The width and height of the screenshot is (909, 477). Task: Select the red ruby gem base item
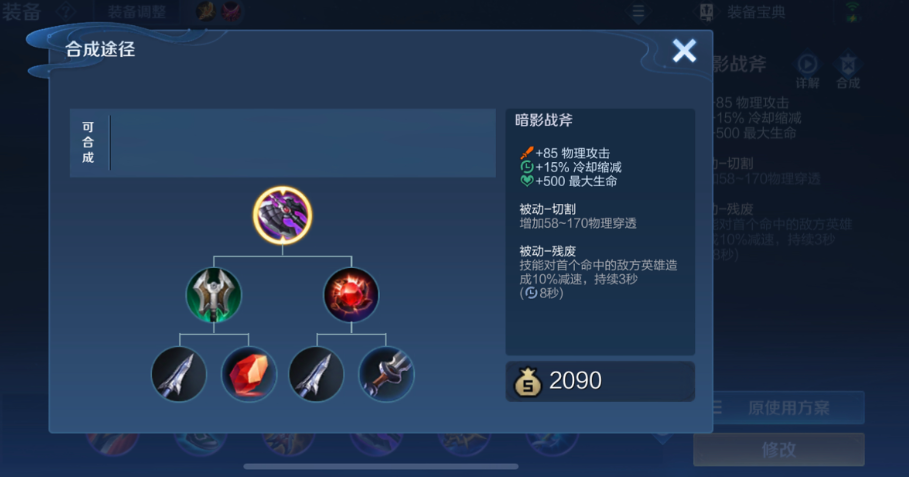point(249,374)
